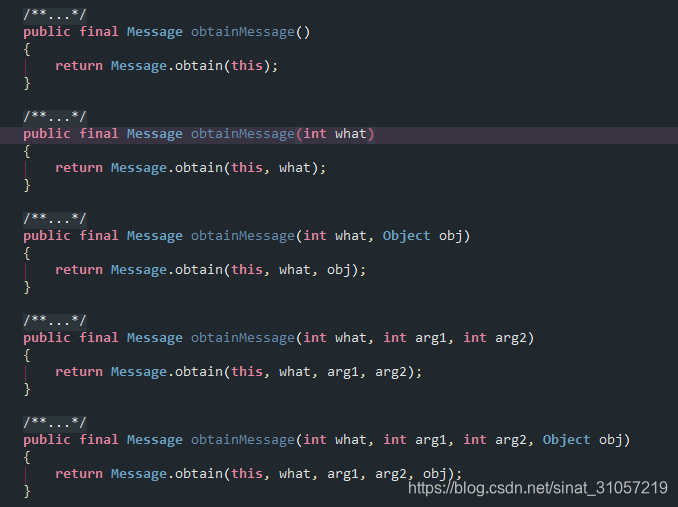Expand folded comment above obtainMessage(int what, Object obj)
The image size is (678, 507).
tap(55, 219)
